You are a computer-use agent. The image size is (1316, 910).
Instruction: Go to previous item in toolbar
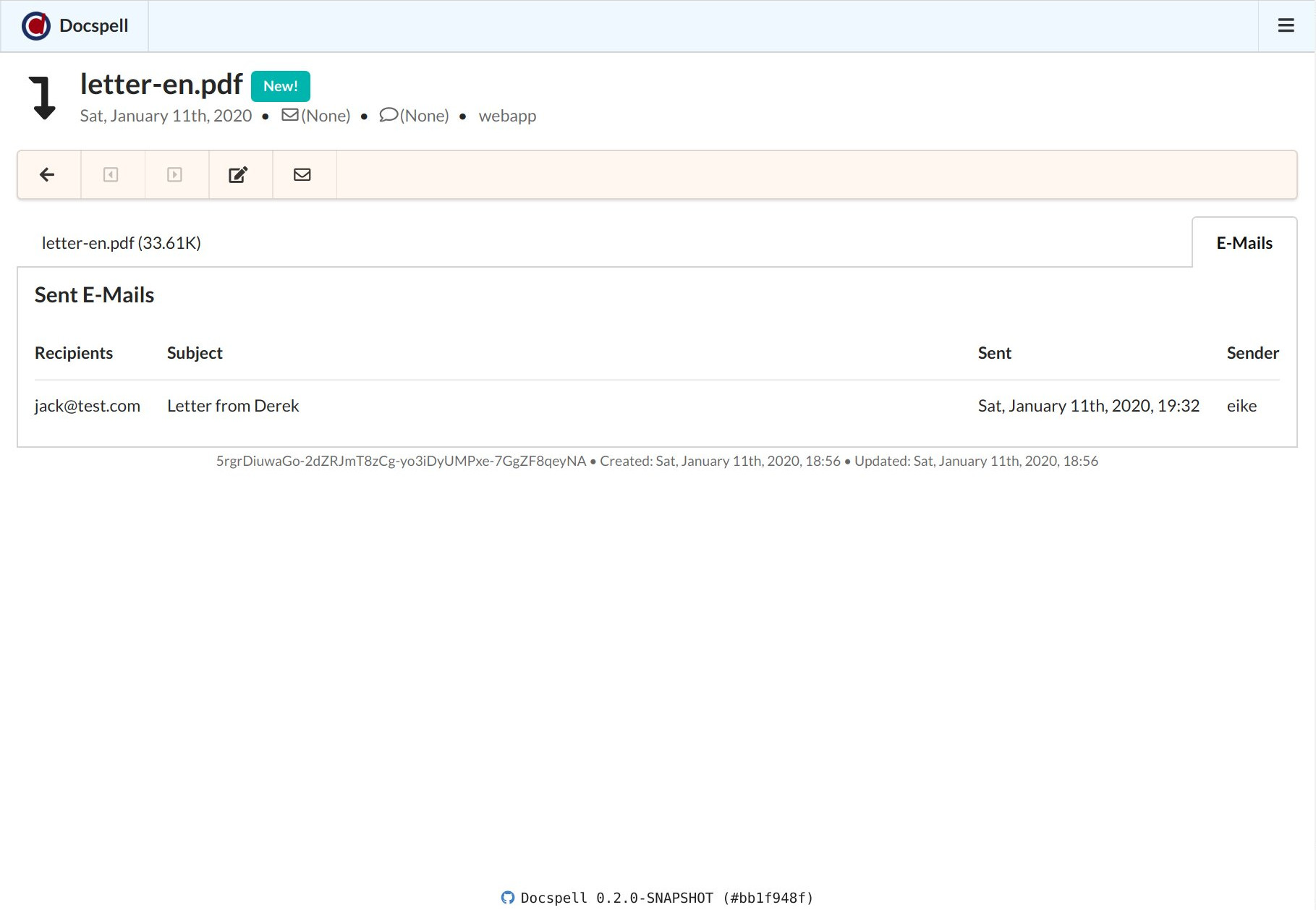[x=111, y=175]
